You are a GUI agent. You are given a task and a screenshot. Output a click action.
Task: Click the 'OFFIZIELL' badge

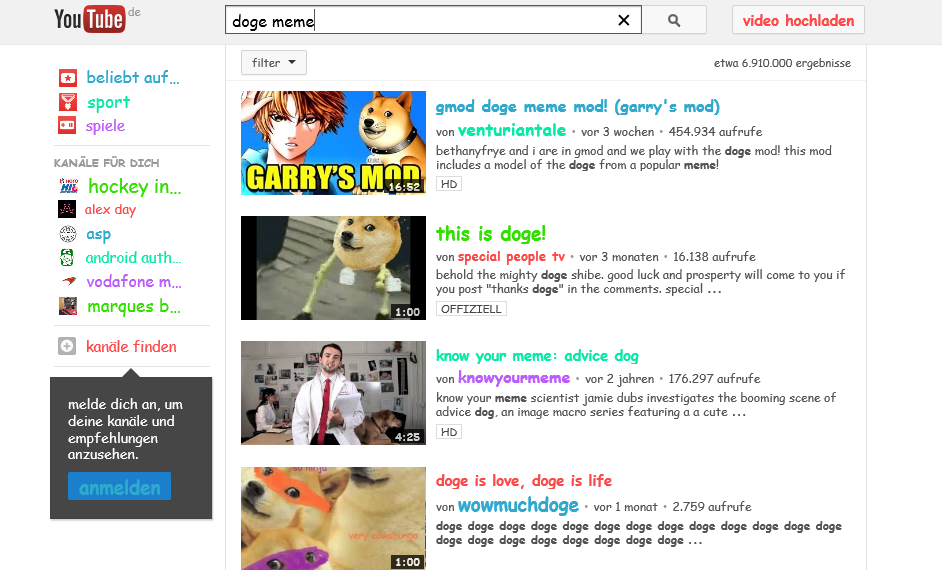coord(471,309)
